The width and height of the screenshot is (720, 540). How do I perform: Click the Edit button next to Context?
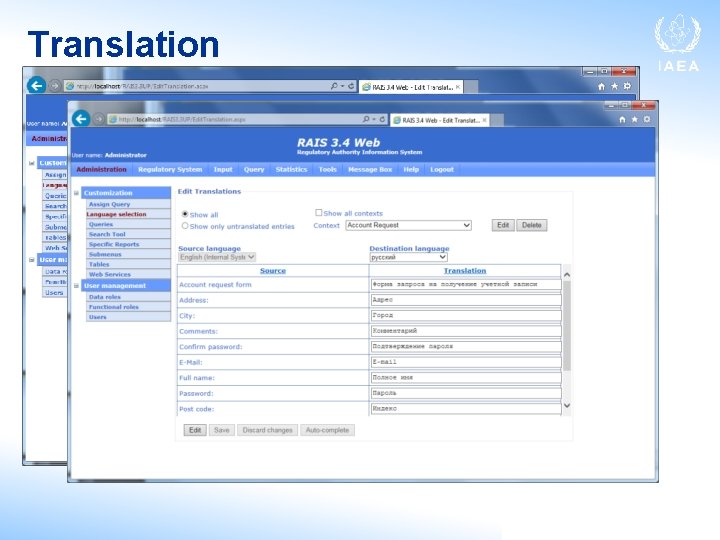(x=503, y=225)
